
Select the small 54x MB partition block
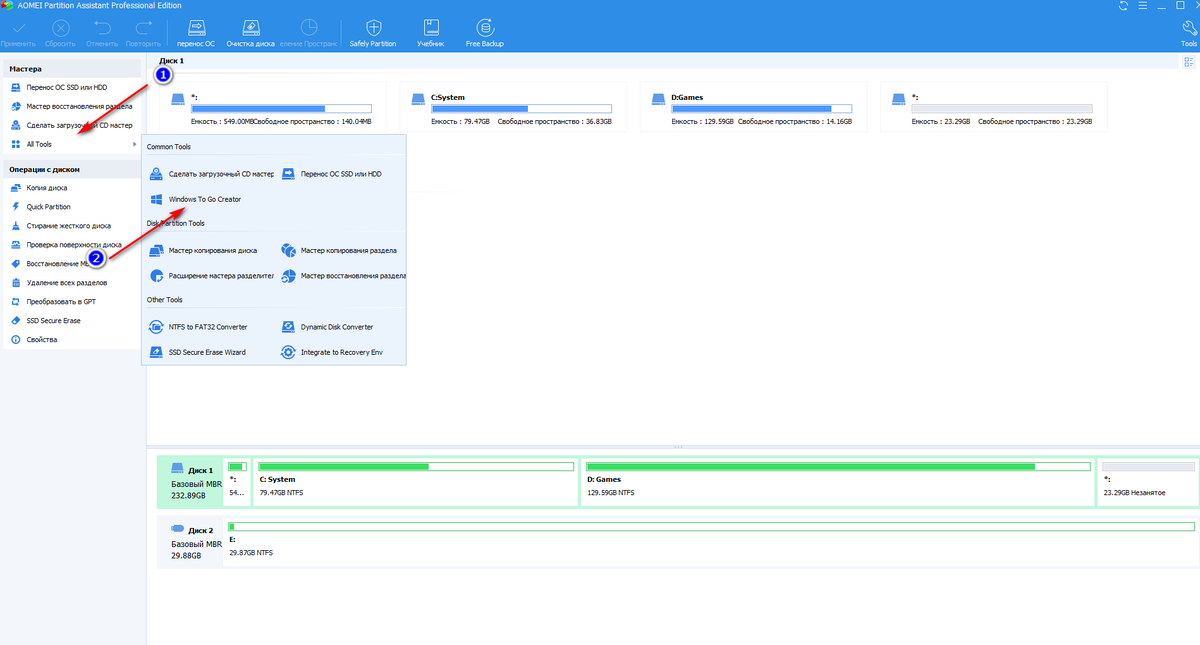(238, 480)
